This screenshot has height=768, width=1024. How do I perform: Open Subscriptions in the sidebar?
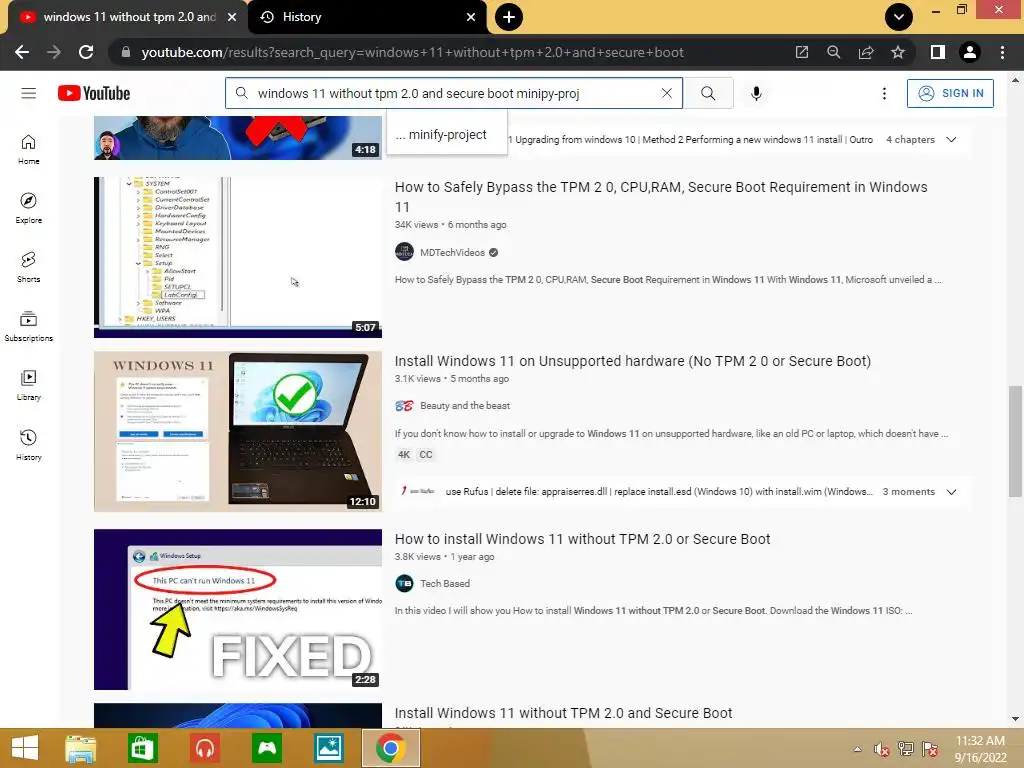tap(28, 326)
